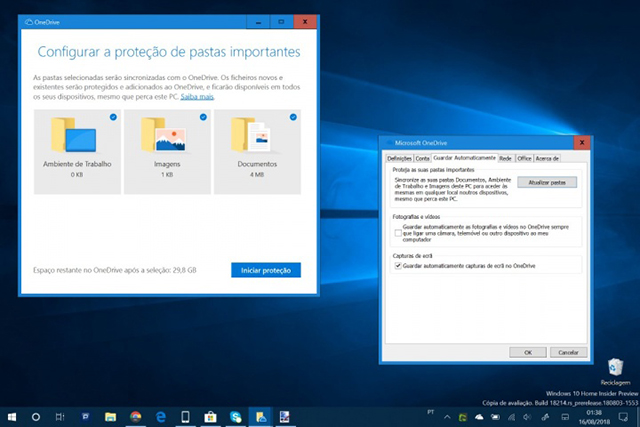The image size is (640, 427).
Task: Close the OneDrive folder protection window
Action: (304, 22)
